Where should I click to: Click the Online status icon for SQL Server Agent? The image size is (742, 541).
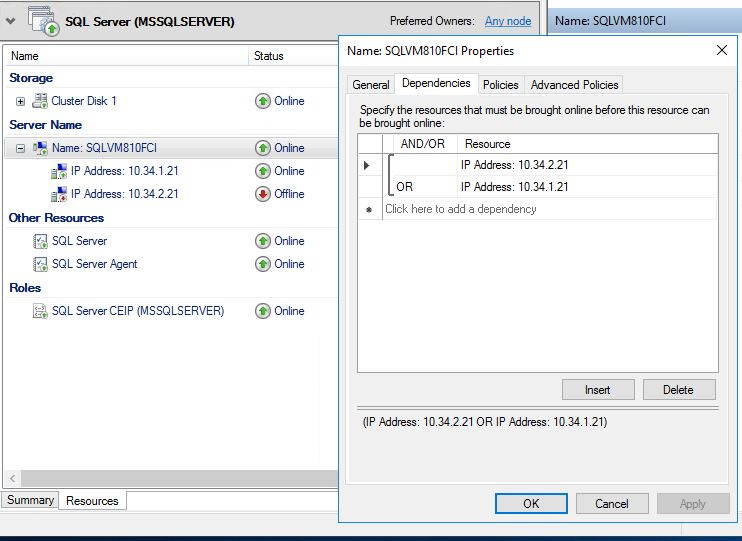[263, 264]
